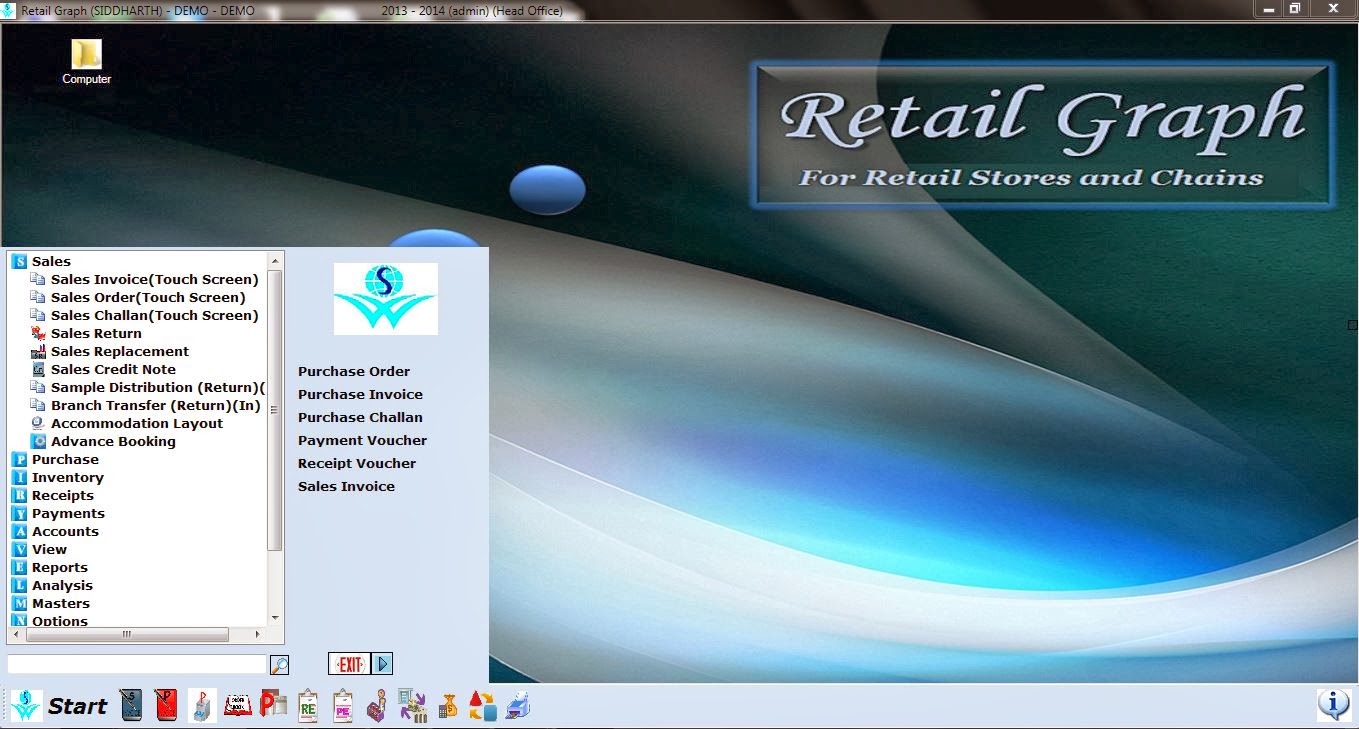The height and width of the screenshot is (729, 1359).
Task: Click the blue info icon at bottom right
Action: pyautogui.click(x=1333, y=705)
